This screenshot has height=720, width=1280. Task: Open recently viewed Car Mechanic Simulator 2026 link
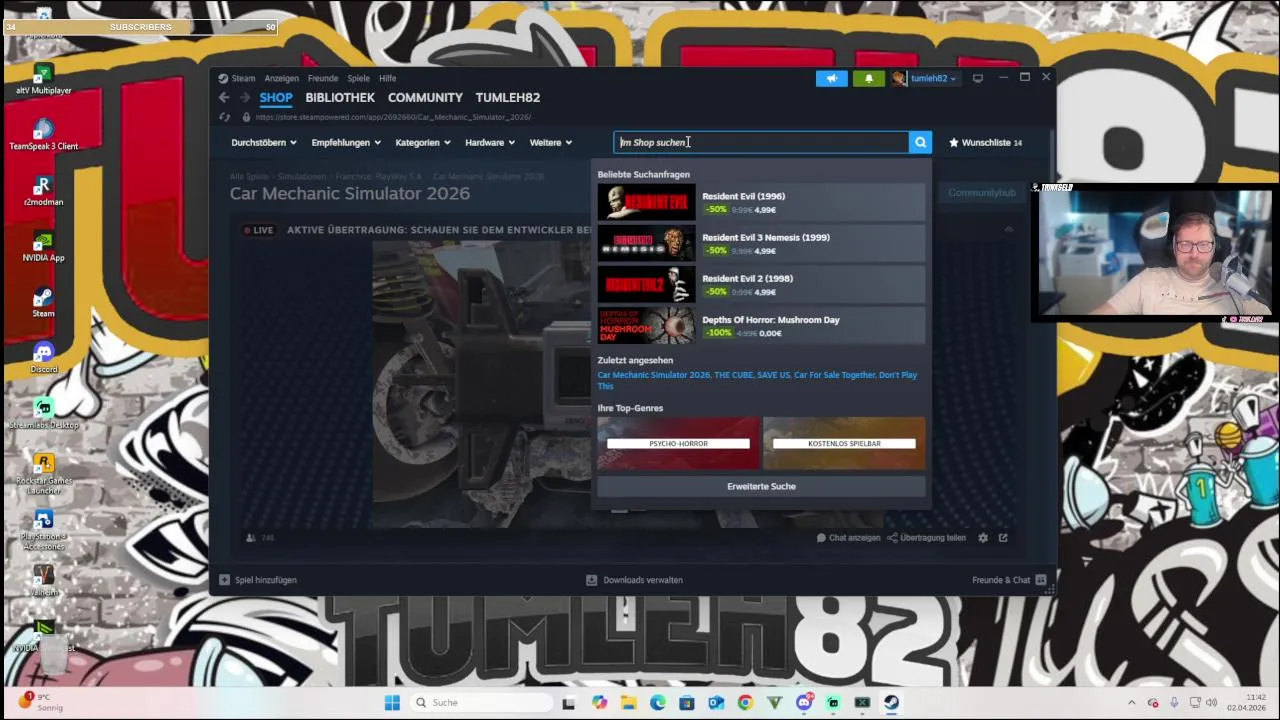[654, 375]
